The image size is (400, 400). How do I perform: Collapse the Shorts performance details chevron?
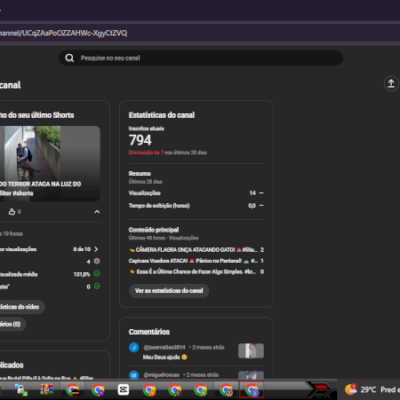coord(97,212)
